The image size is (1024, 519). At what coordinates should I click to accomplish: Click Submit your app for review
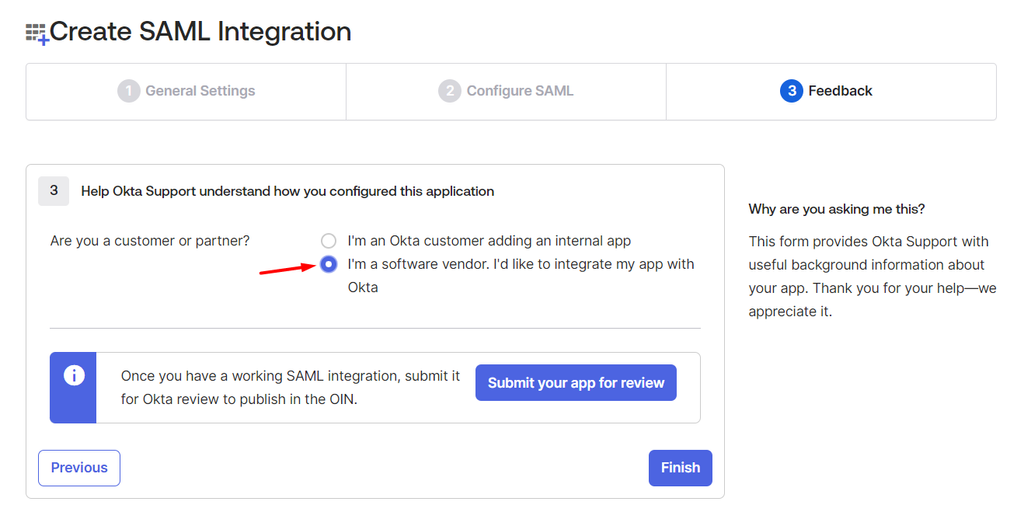tap(576, 383)
